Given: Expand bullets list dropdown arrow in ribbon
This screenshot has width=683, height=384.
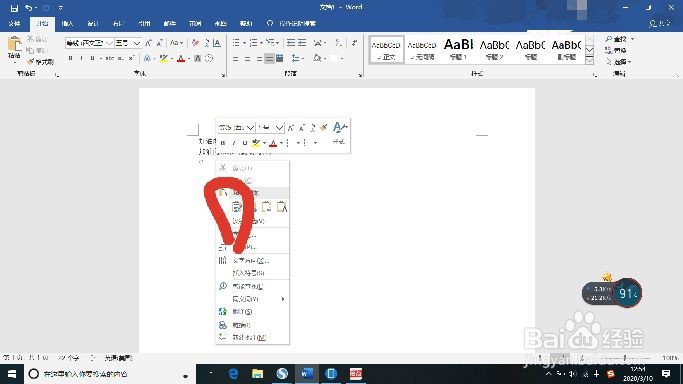Looking at the screenshot, I should (244, 43).
